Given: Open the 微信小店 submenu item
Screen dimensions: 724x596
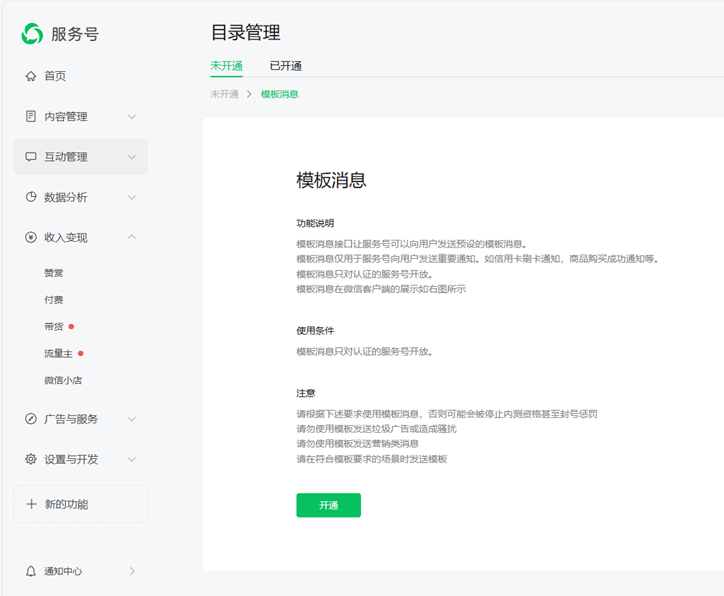Looking at the screenshot, I should (x=63, y=380).
